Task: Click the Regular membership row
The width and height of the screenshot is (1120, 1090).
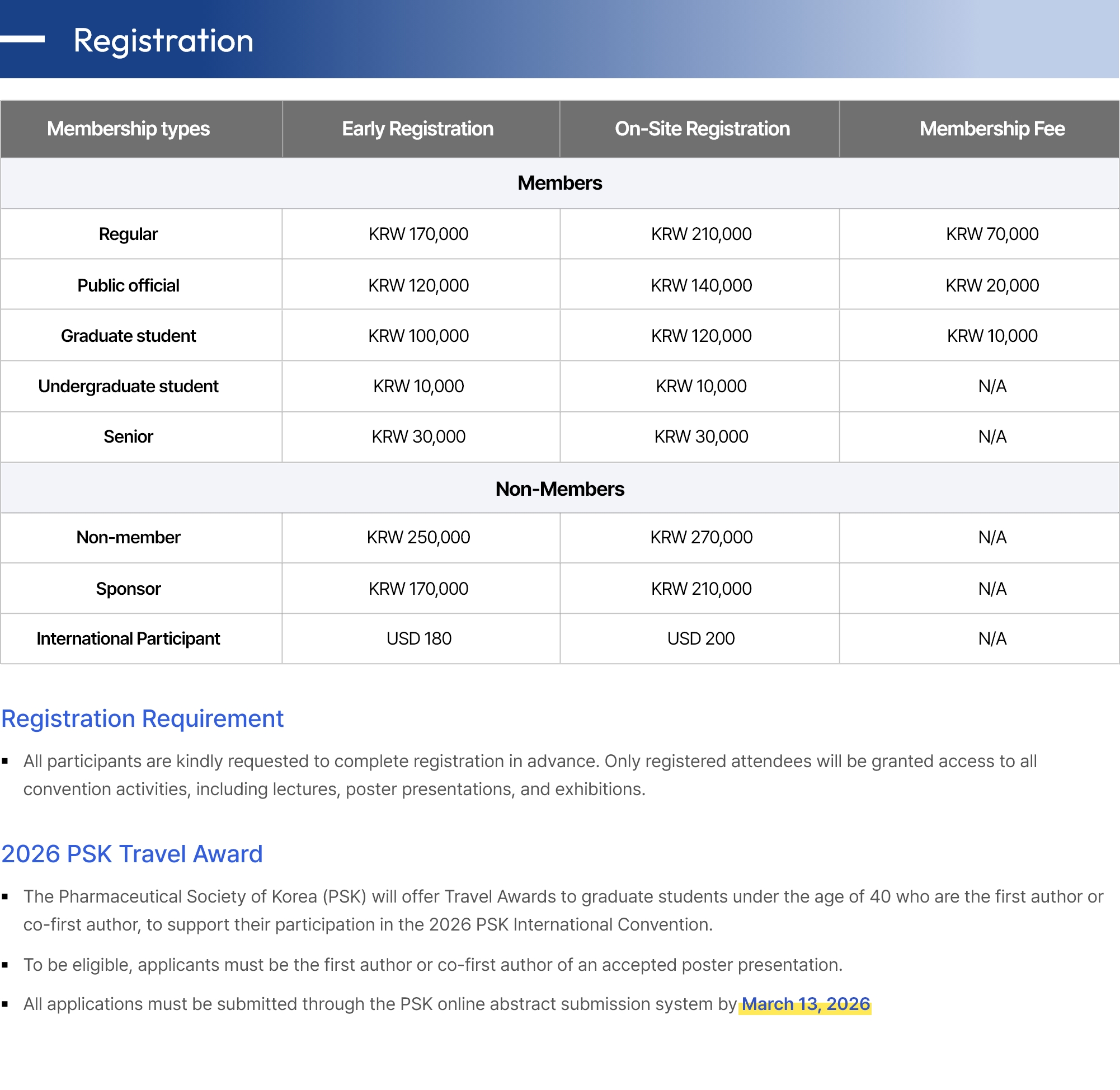Action: point(128,233)
